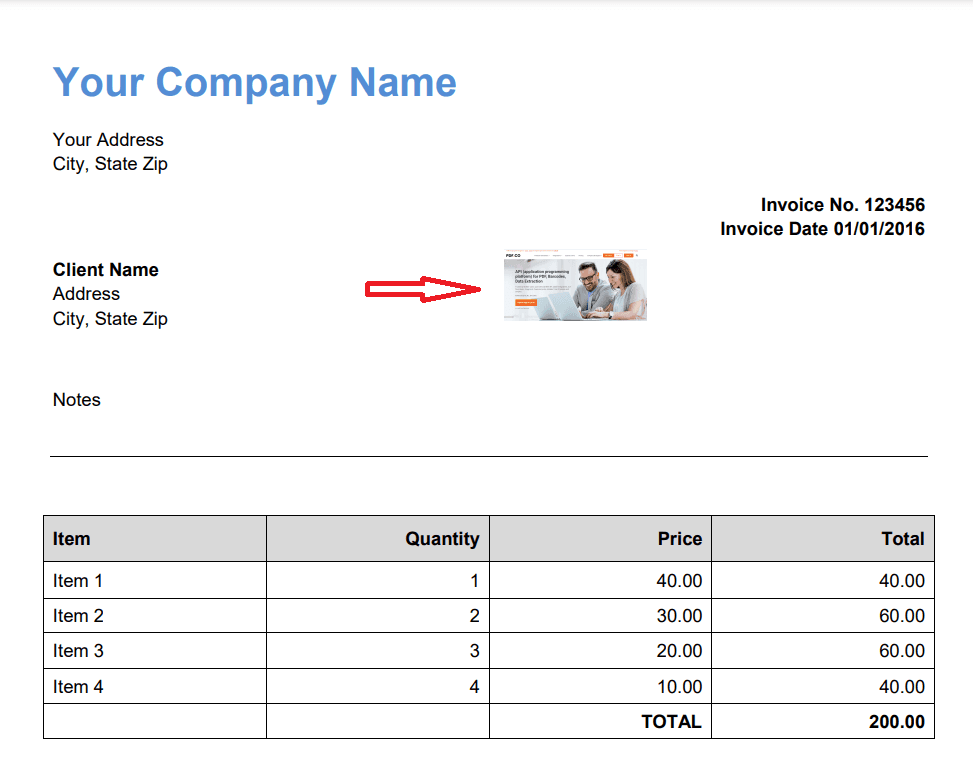Click the grand total amount 200.00

point(896,722)
